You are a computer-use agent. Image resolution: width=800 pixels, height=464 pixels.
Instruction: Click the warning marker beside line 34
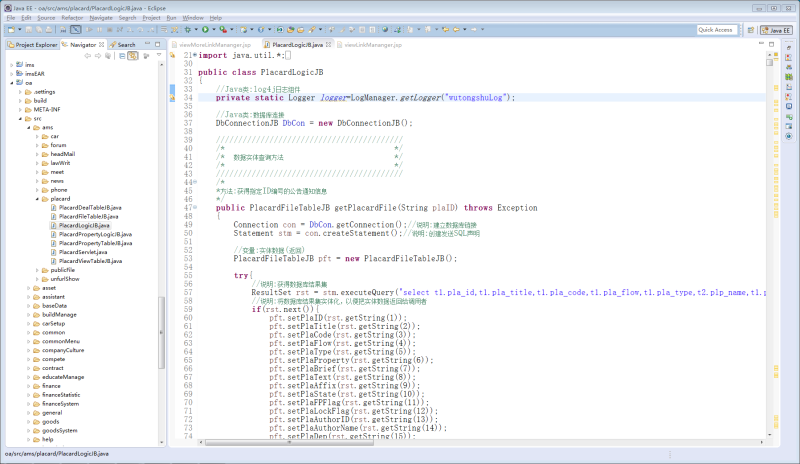(x=172, y=97)
